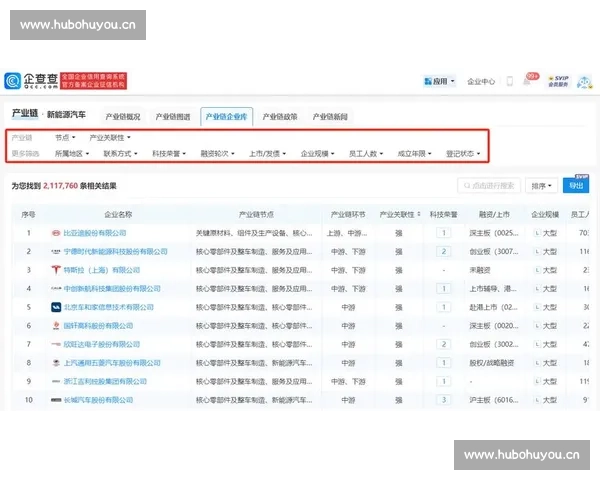The height and width of the screenshot is (480, 600).
Task: Open the 排序 sort dropdown
Action: click(x=542, y=185)
